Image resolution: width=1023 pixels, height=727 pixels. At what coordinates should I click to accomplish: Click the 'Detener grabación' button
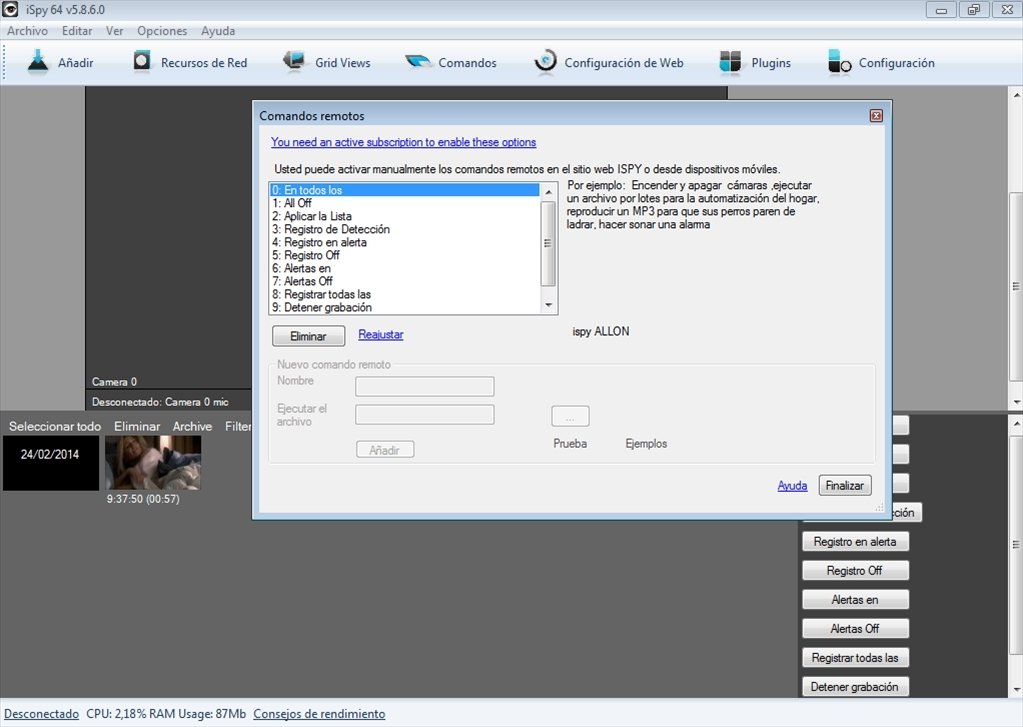coord(855,687)
